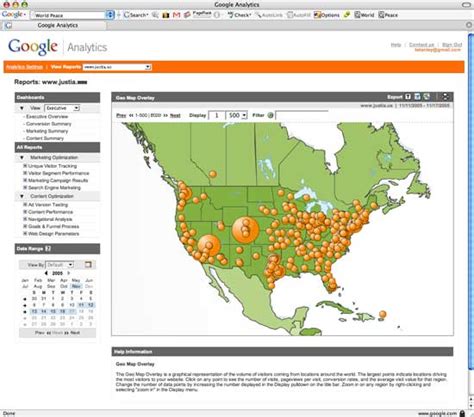
Task: Open the Display 500 count dropdown
Action: 237,115
